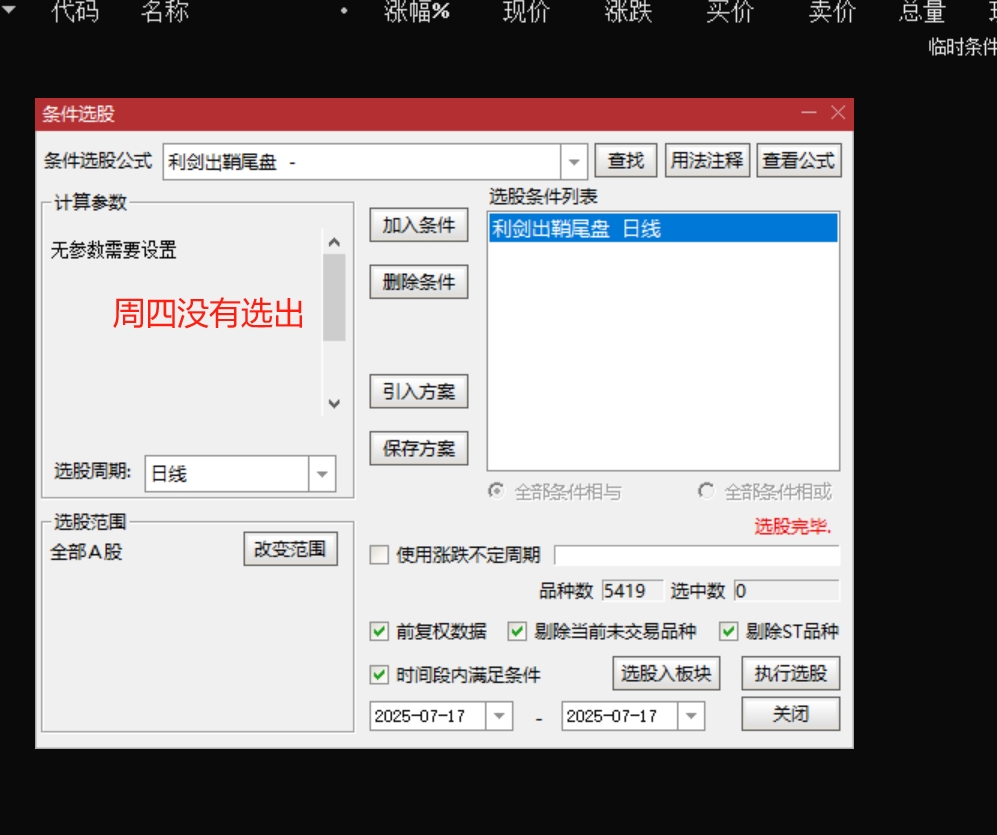Minimize the 条件选股 dialog

(x=809, y=113)
